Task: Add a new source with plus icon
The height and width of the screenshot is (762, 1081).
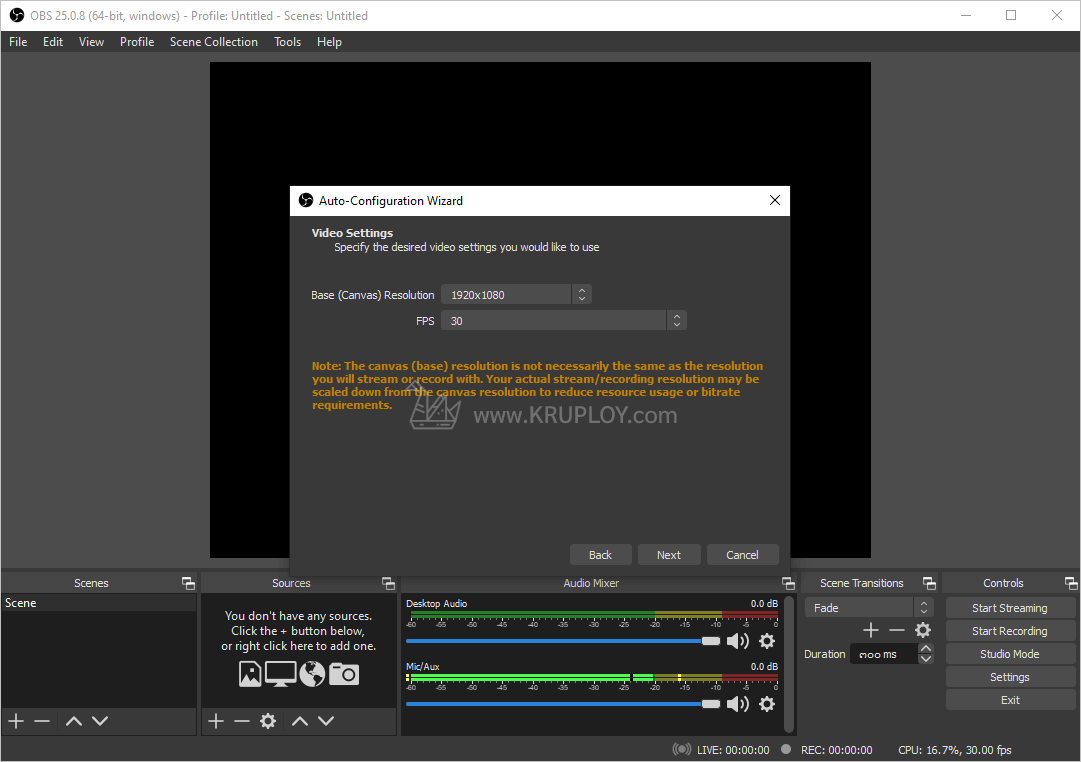Action: click(216, 721)
